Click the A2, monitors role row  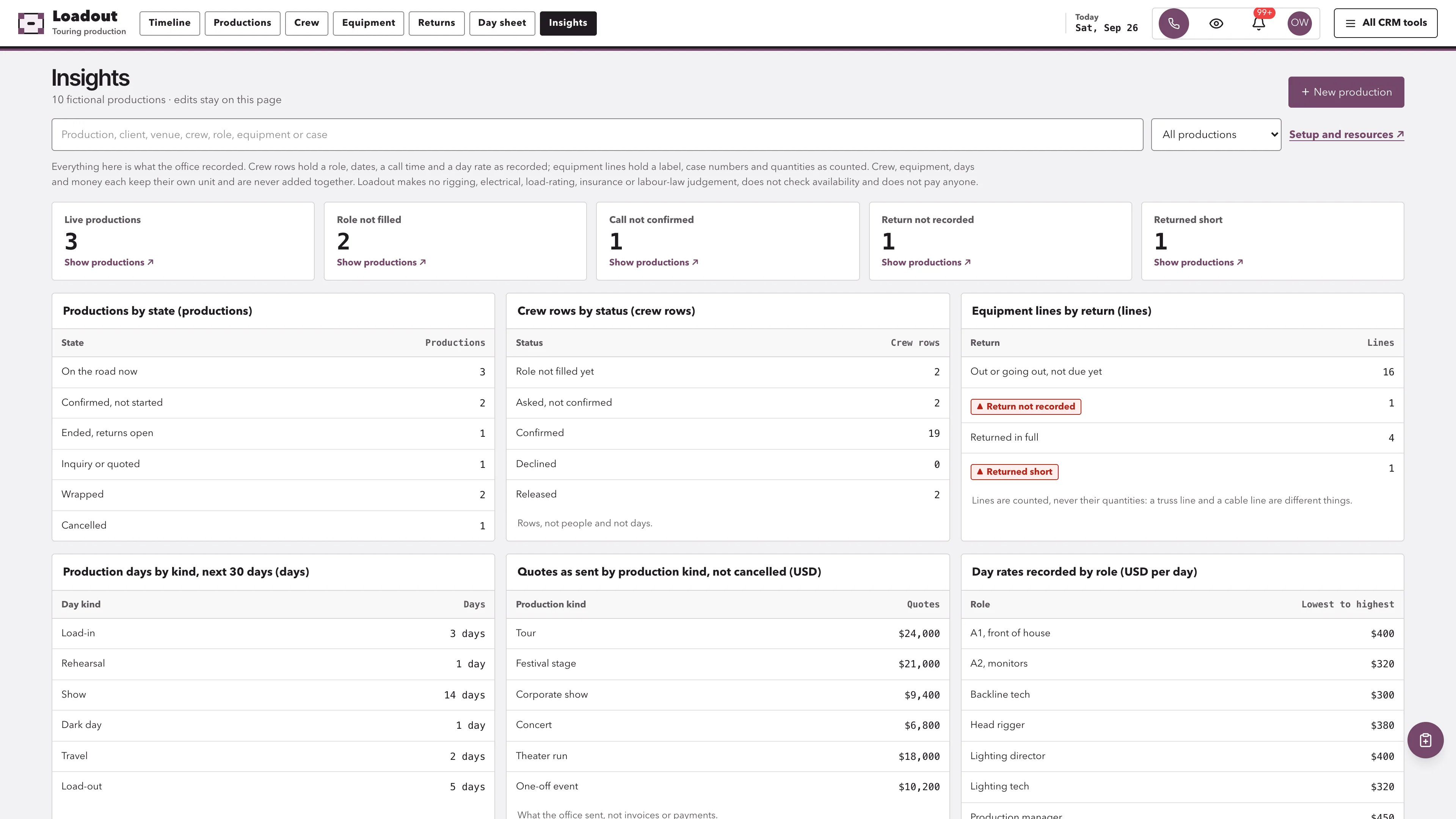[x=1182, y=664]
